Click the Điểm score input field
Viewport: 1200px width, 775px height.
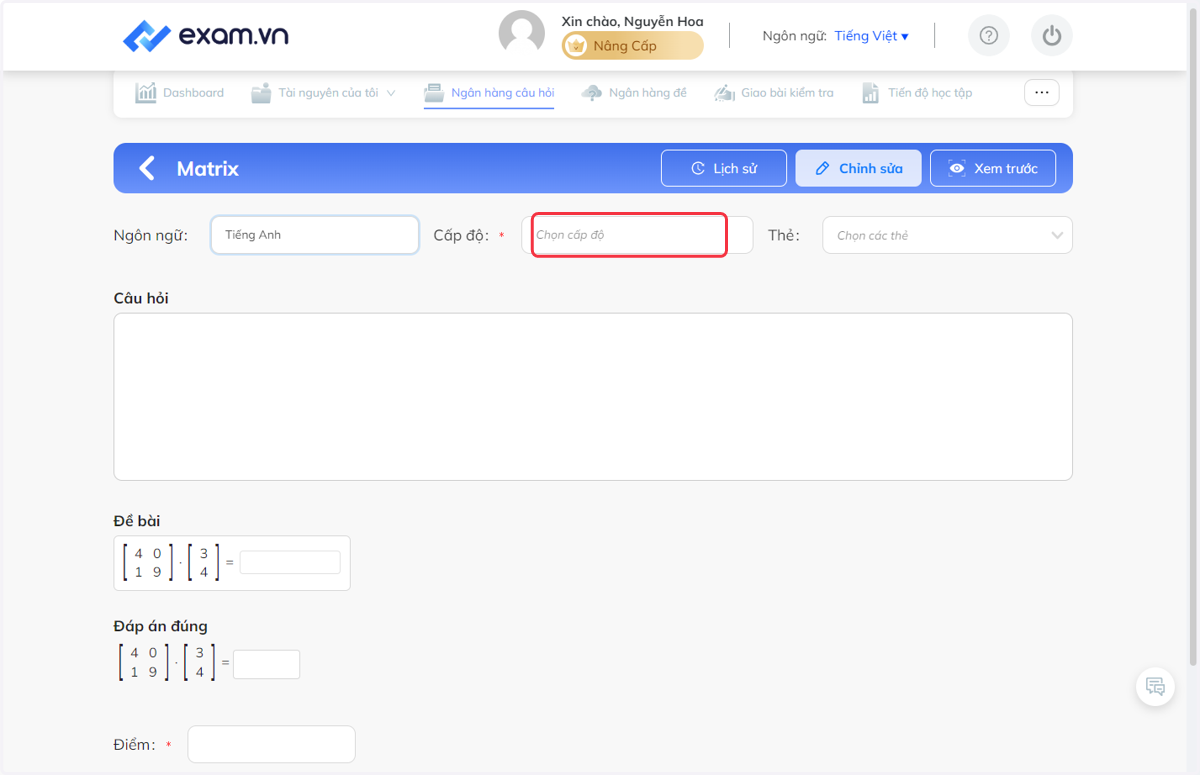pyautogui.click(x=271, y=744)
